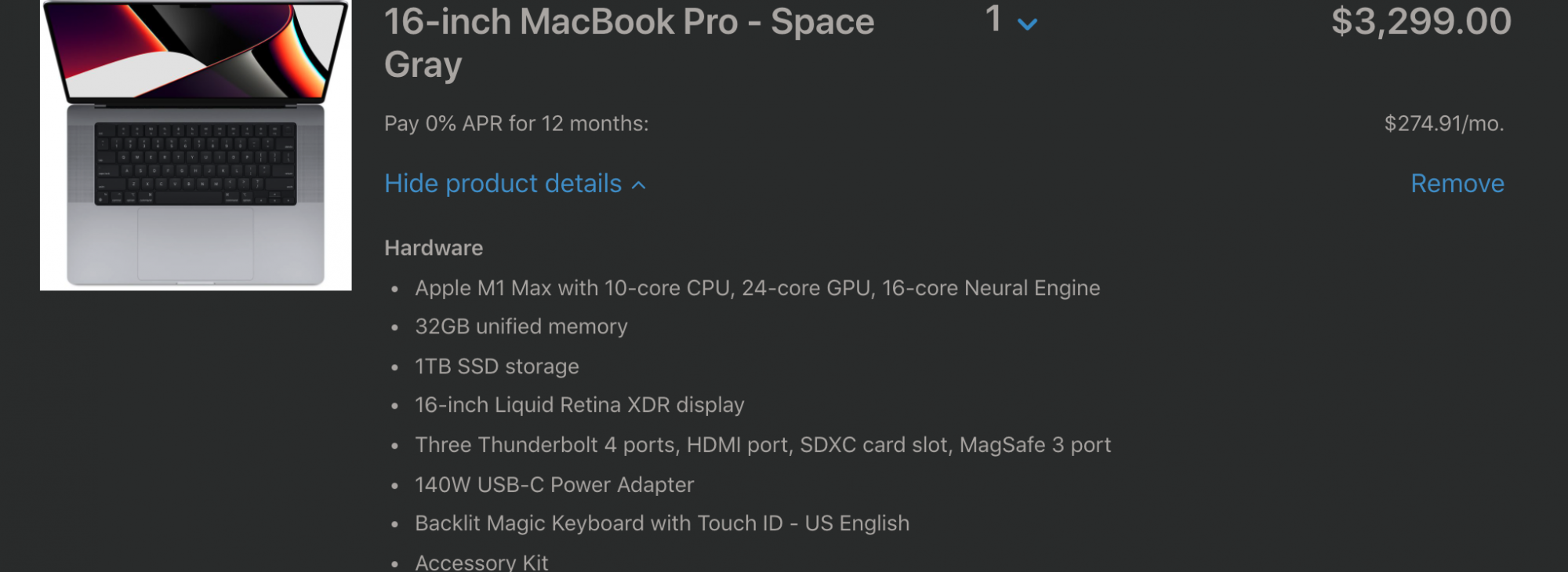The height and width of the screenshot is (572, 1568).
Task: Select the 1TB SSD storage line
Action: (496, 366)
